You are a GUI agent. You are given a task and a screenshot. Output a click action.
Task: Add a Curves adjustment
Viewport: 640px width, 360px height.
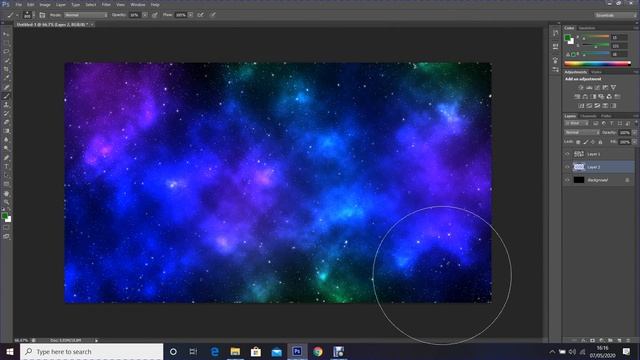point(597,87)
